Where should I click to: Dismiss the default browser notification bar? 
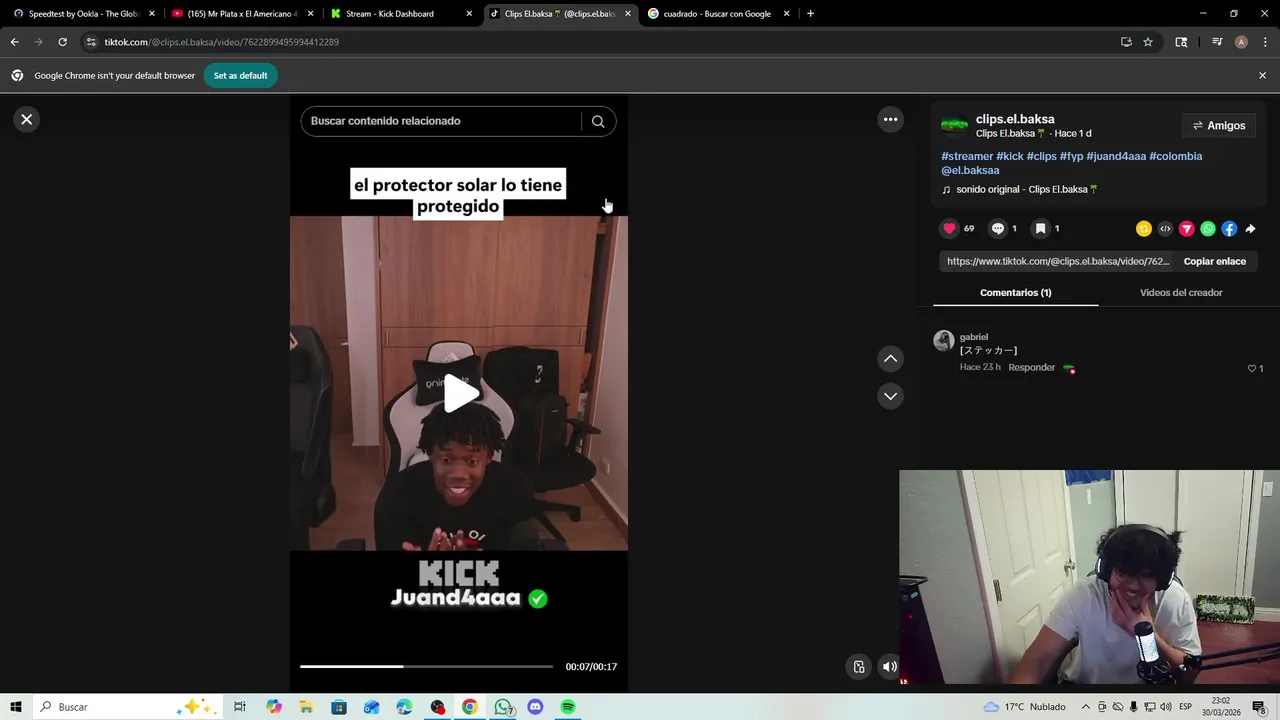[x=1262, y=75]
